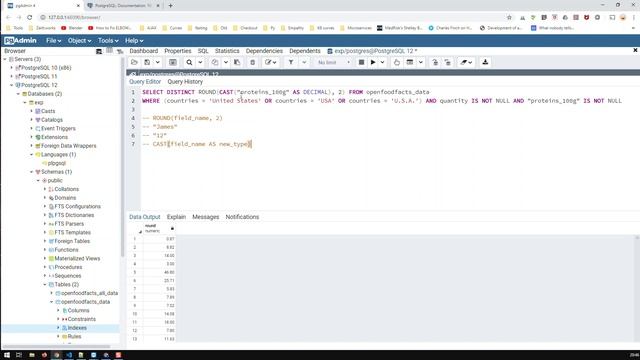Click the delete trash icon
640x360 pixels.
pos(252,62)
